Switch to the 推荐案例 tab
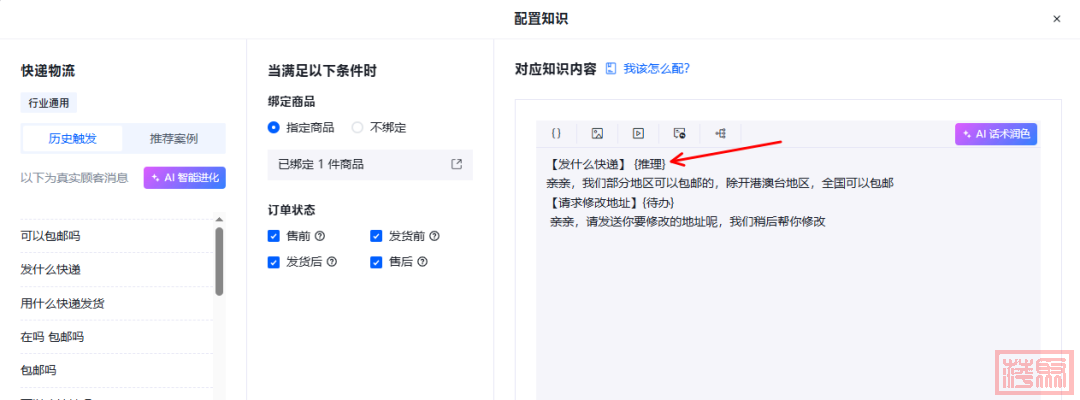This screenshot has width=1080, height=400. tap(174, 138)
